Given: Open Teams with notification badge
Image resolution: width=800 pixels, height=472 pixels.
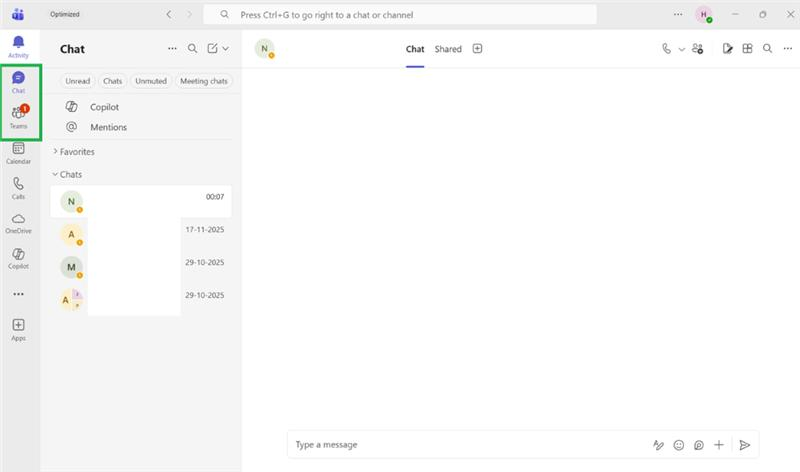Looking at the screenshot, I should [x=18, y=117].
